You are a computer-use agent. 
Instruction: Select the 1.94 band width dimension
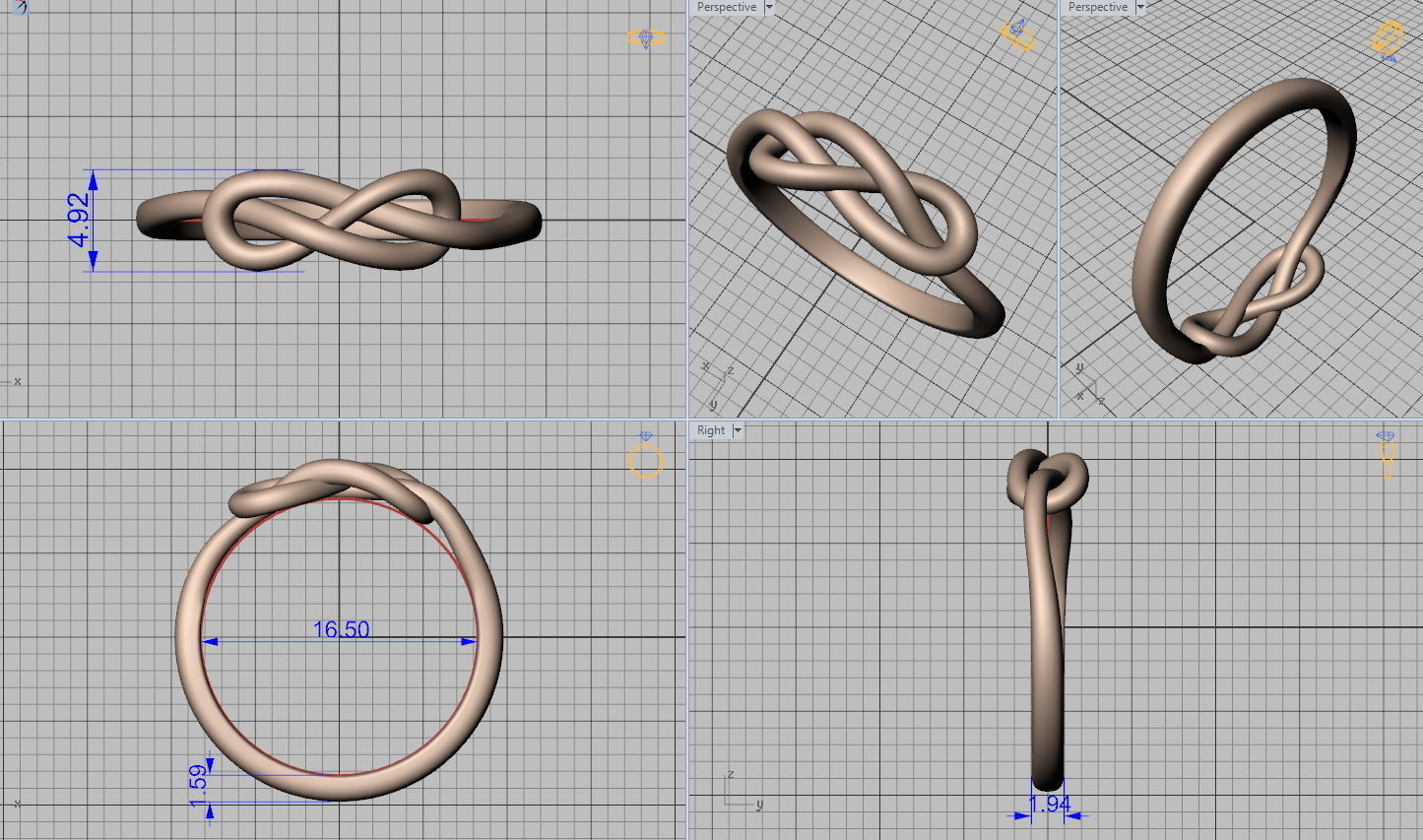pyautogui.click(x=1049, y=805)
